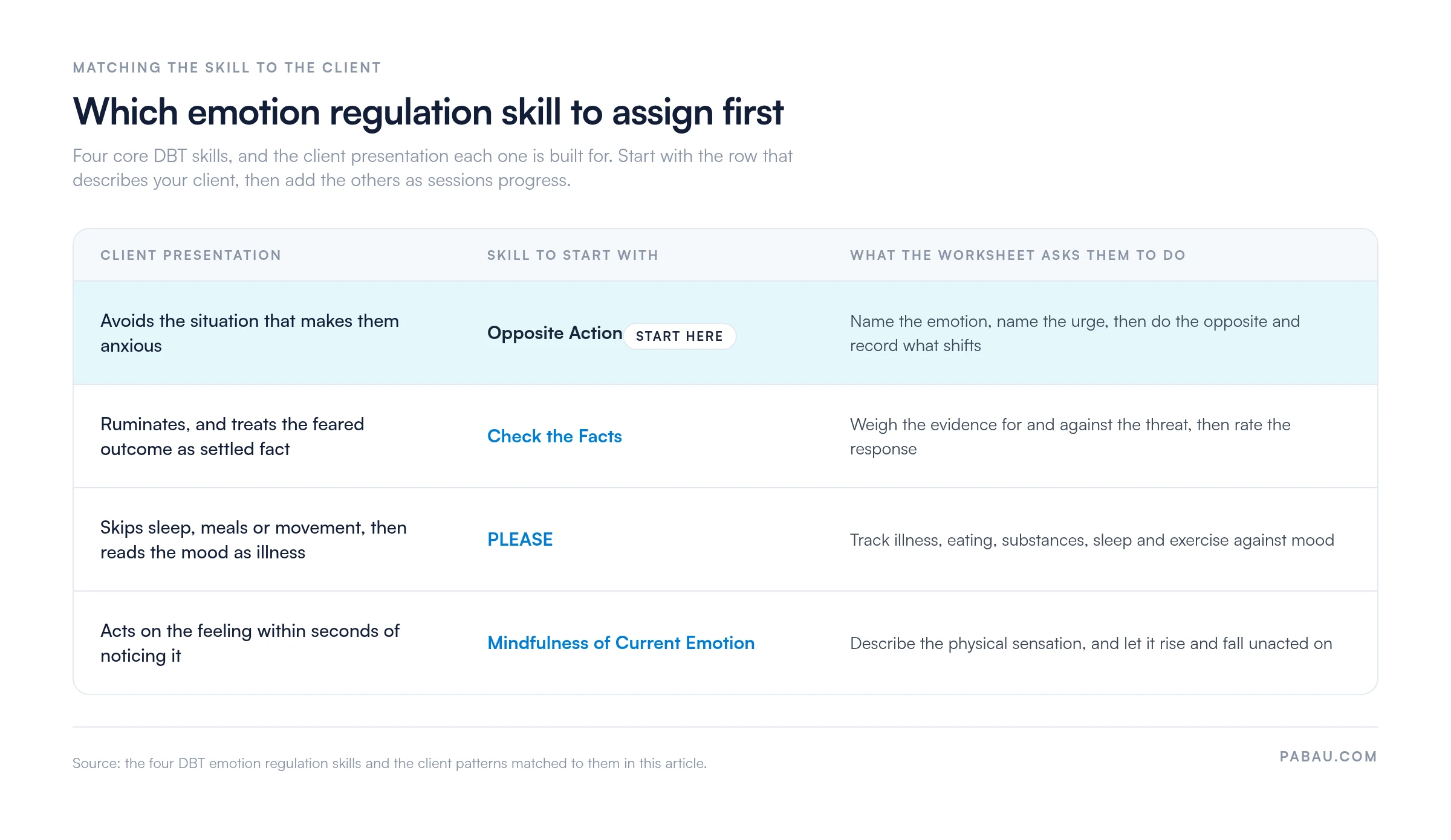Image resolution: width=1451 pixels, height=840 pixels.
Task: Select the 'Skips sleep, meals or movement' cell
Action: click(253, 540)
